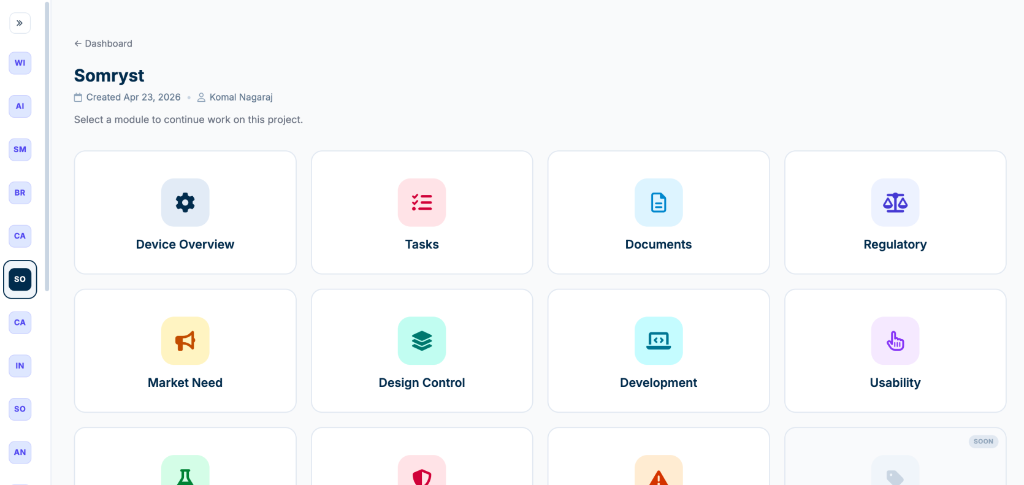The width and height of the screenshot is (1024, 485).
Task: Open the Development module label
Action: (x=658, y=383)
